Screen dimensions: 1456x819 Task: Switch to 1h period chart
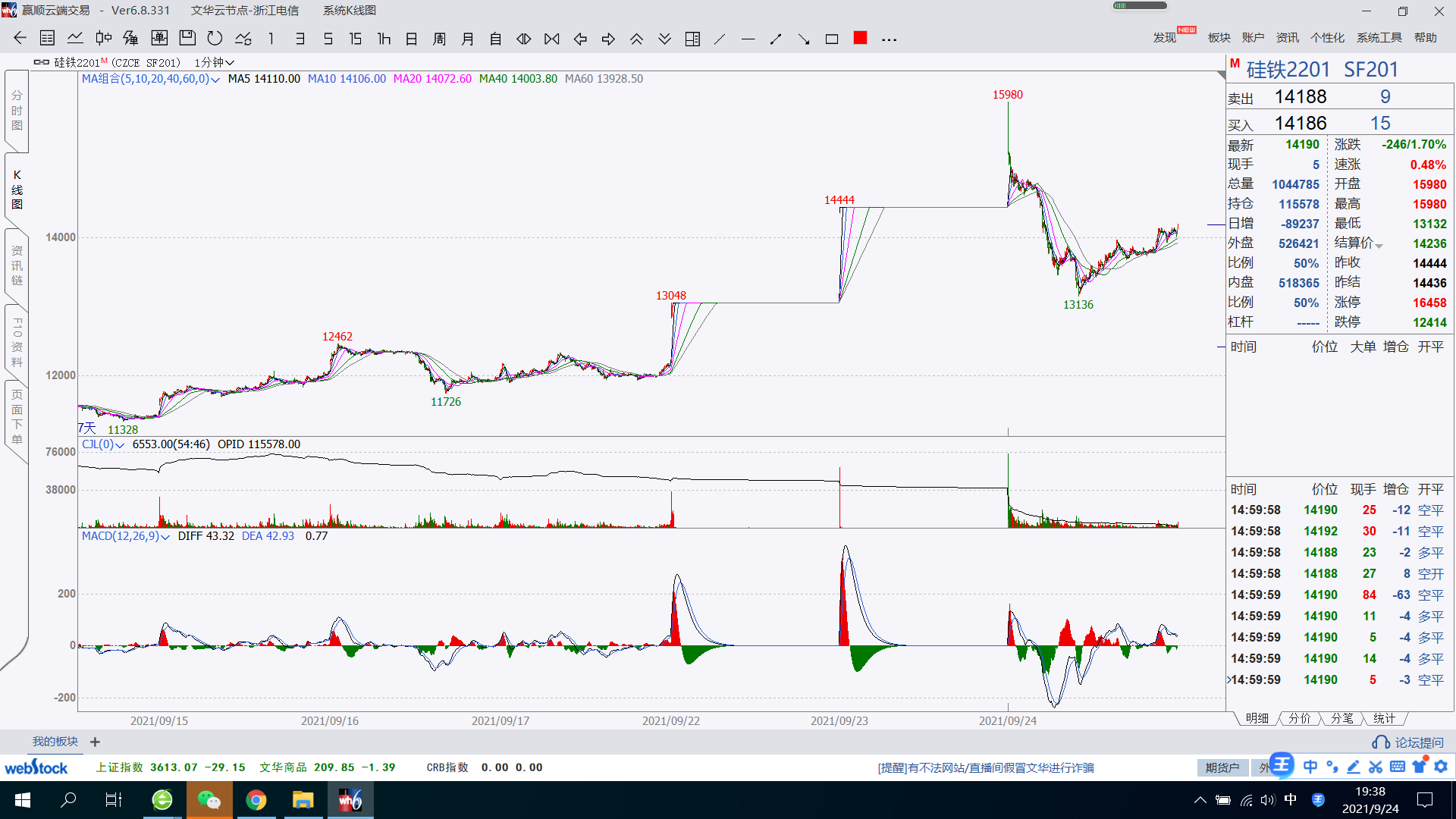pyautogui.click(x=384, y=39)
